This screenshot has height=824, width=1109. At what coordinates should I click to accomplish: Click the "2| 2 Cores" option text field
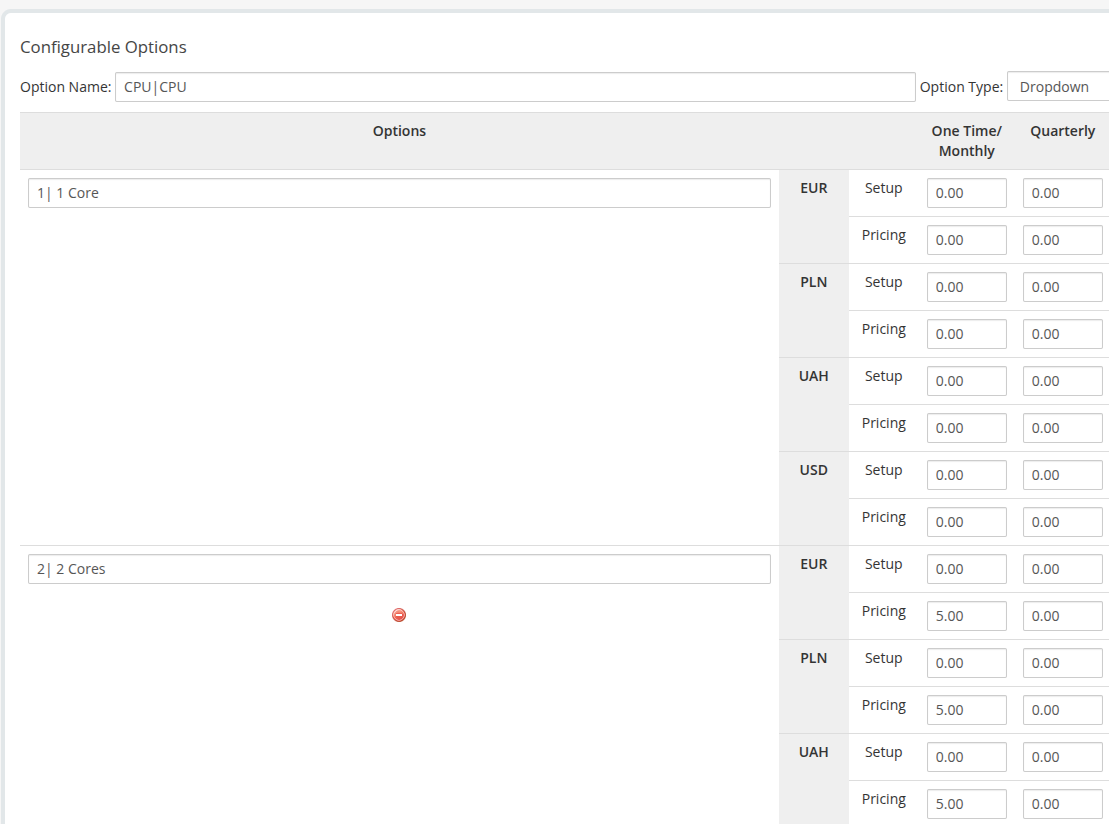(x=399, y=568)
